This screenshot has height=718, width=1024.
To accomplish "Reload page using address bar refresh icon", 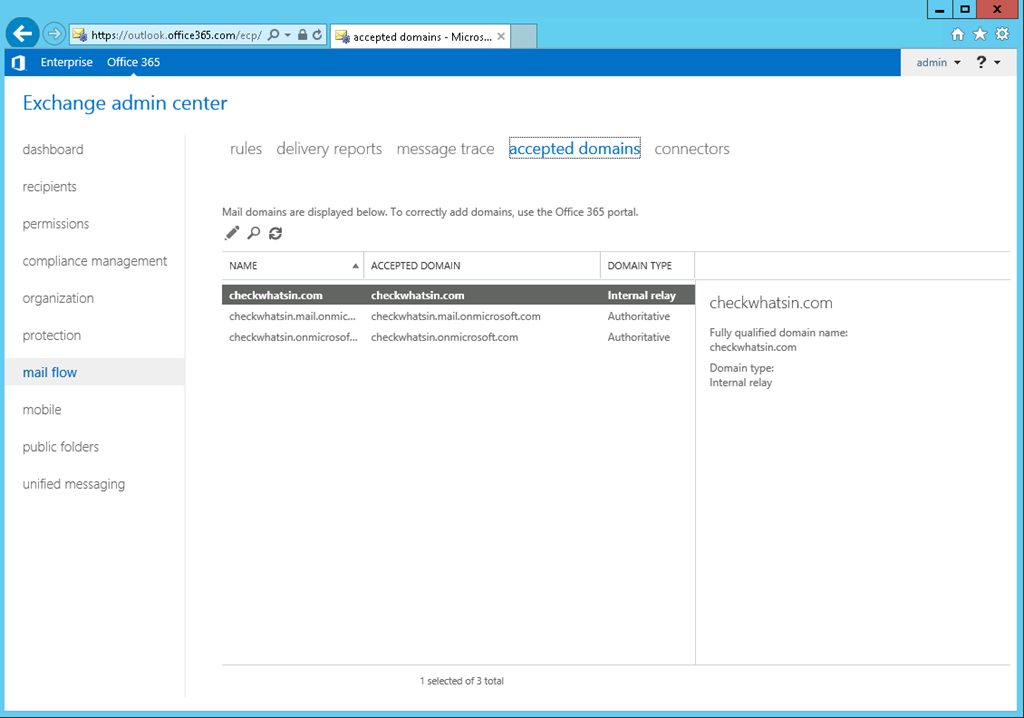I will point(317,35).
